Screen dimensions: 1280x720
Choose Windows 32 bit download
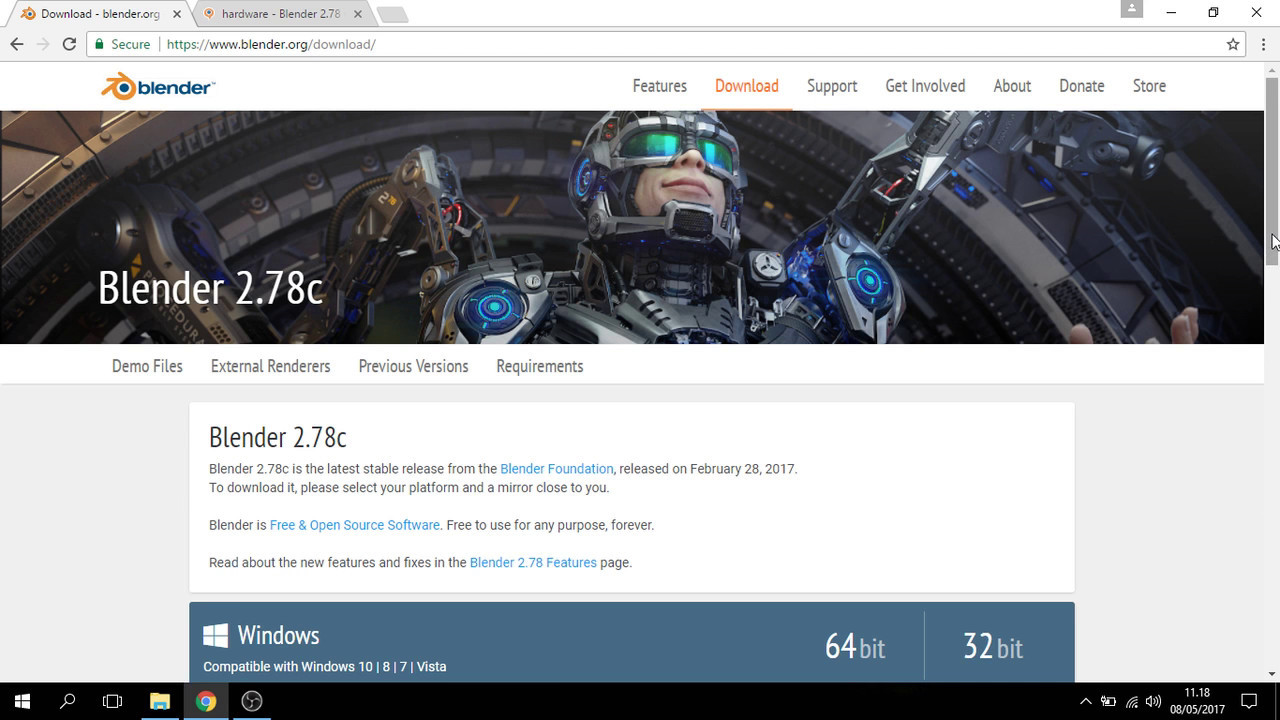993,647
